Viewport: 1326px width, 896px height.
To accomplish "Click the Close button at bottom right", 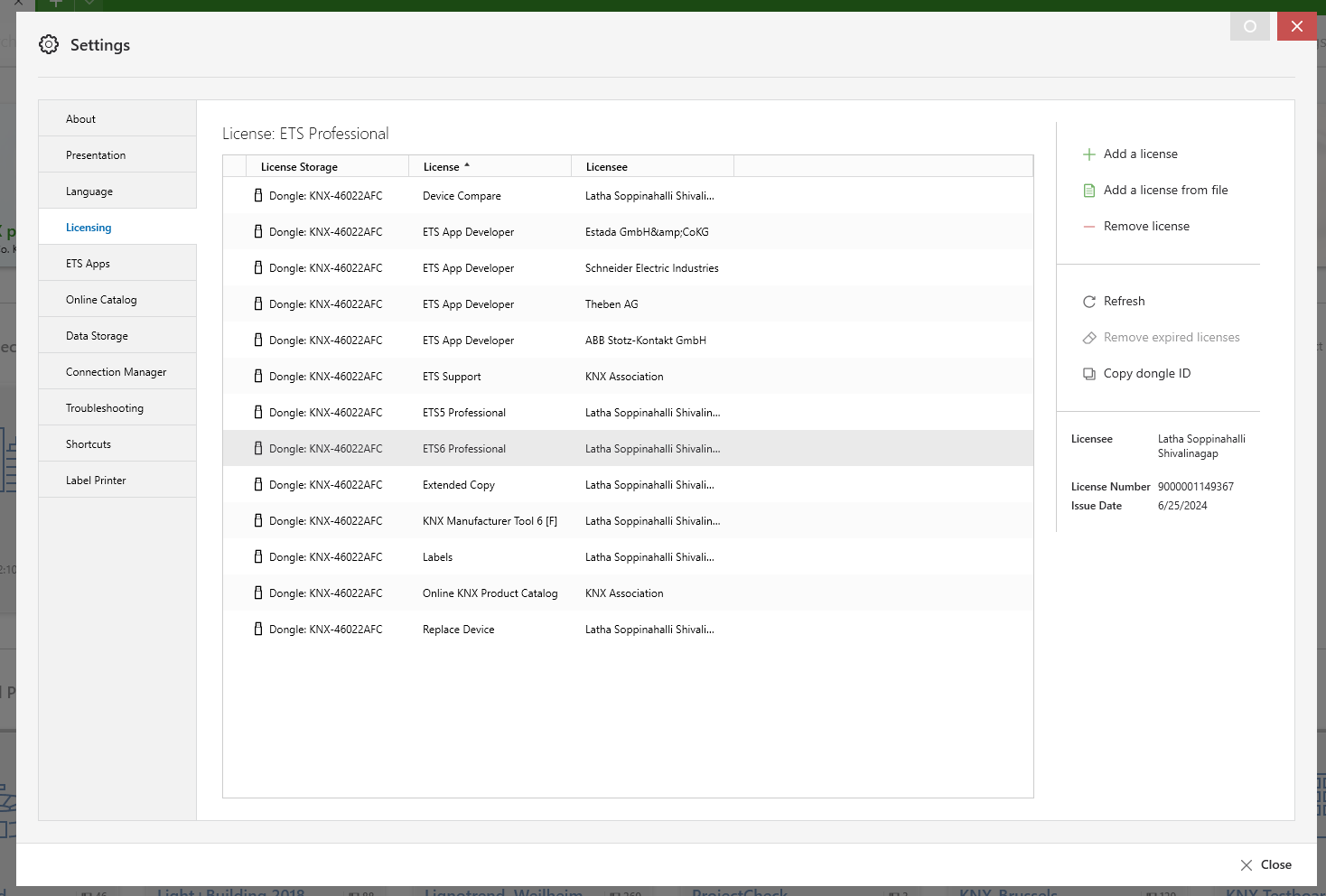I will pyautogui.click(x=1265, y=865).
